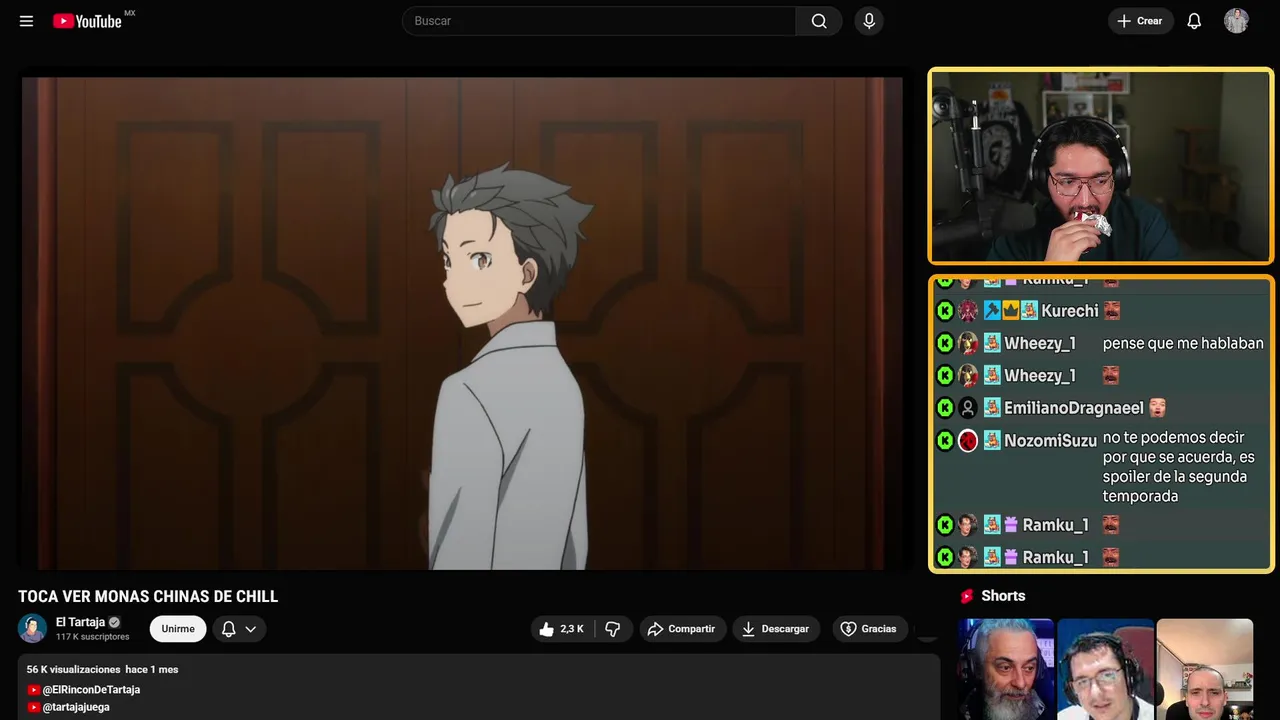This screenshot has width=1280, height=720.
Task: Dislike the video with thumbs down
Action: pyautogui.click(x=613, y=629)
